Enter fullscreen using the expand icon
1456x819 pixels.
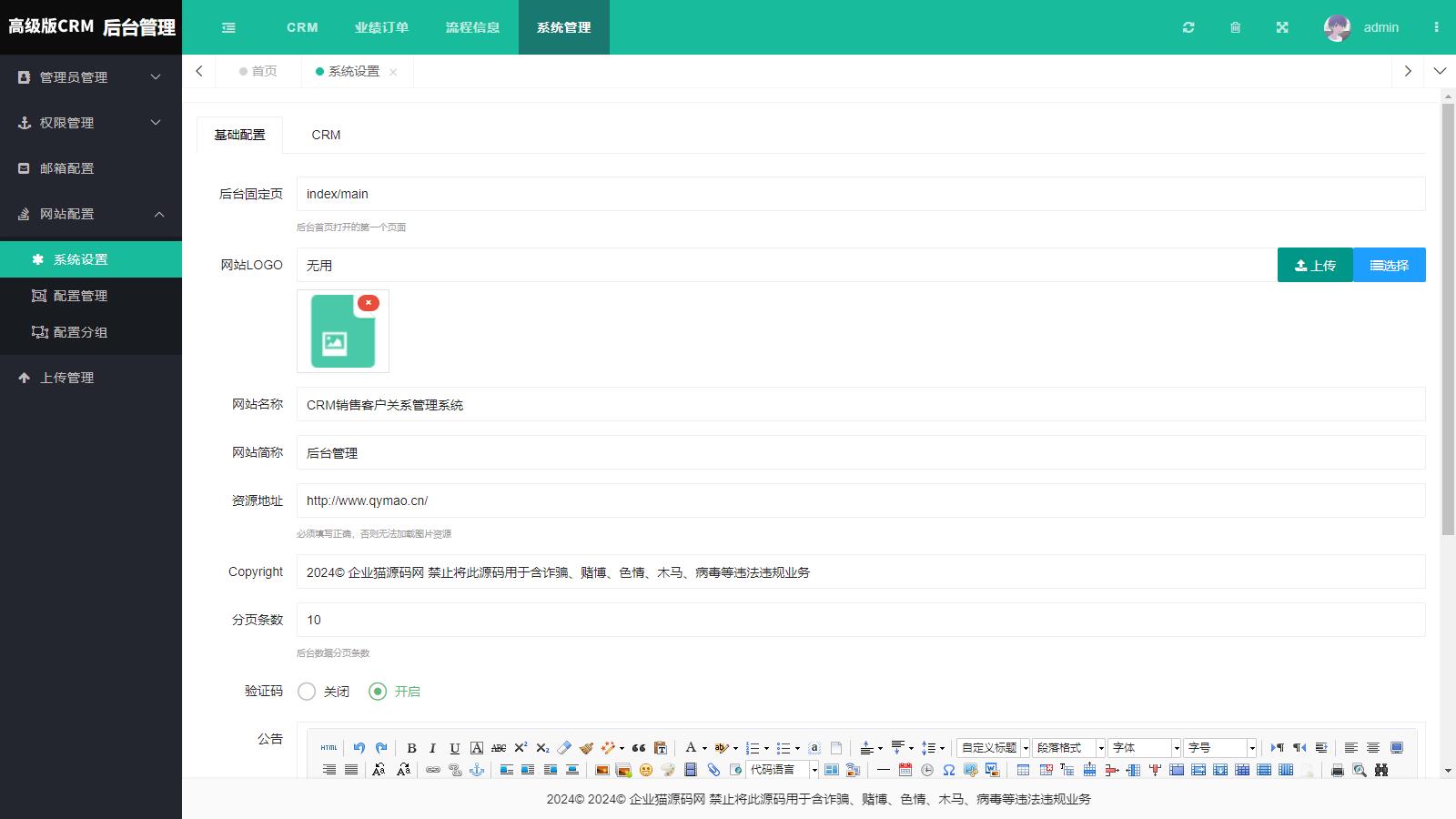click(1281, 27)
